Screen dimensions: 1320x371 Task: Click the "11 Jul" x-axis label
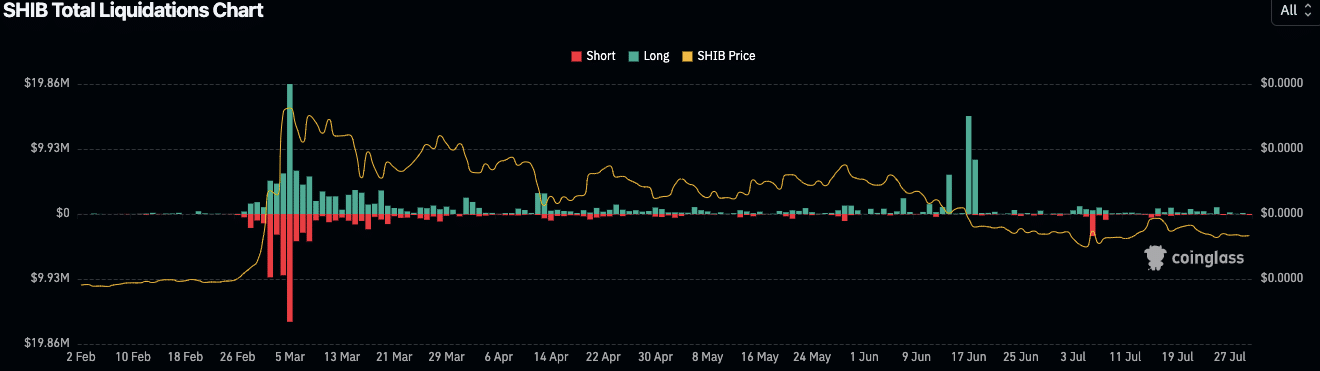[1125, 356]
